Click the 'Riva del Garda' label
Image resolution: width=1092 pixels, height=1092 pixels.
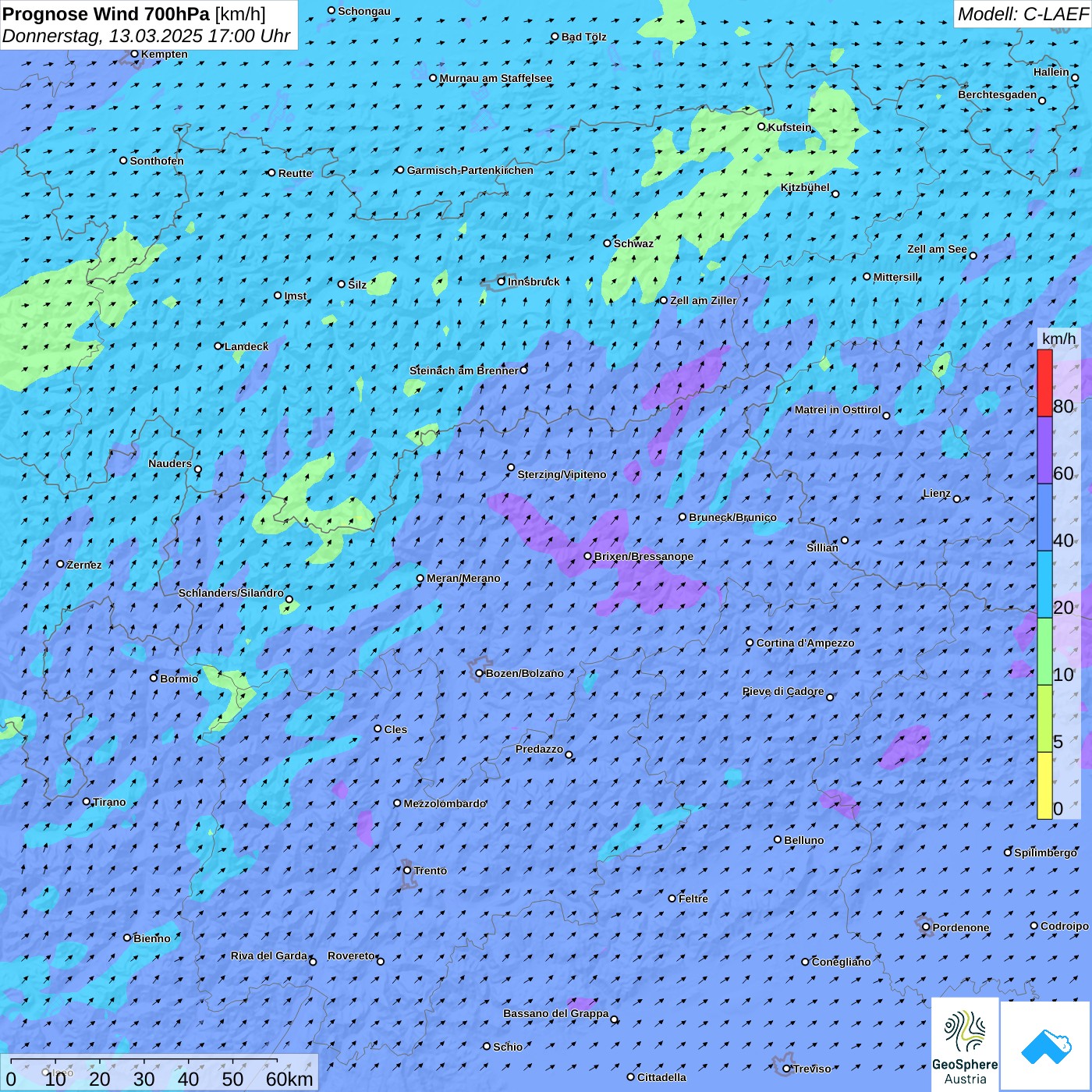pos(269,955)
